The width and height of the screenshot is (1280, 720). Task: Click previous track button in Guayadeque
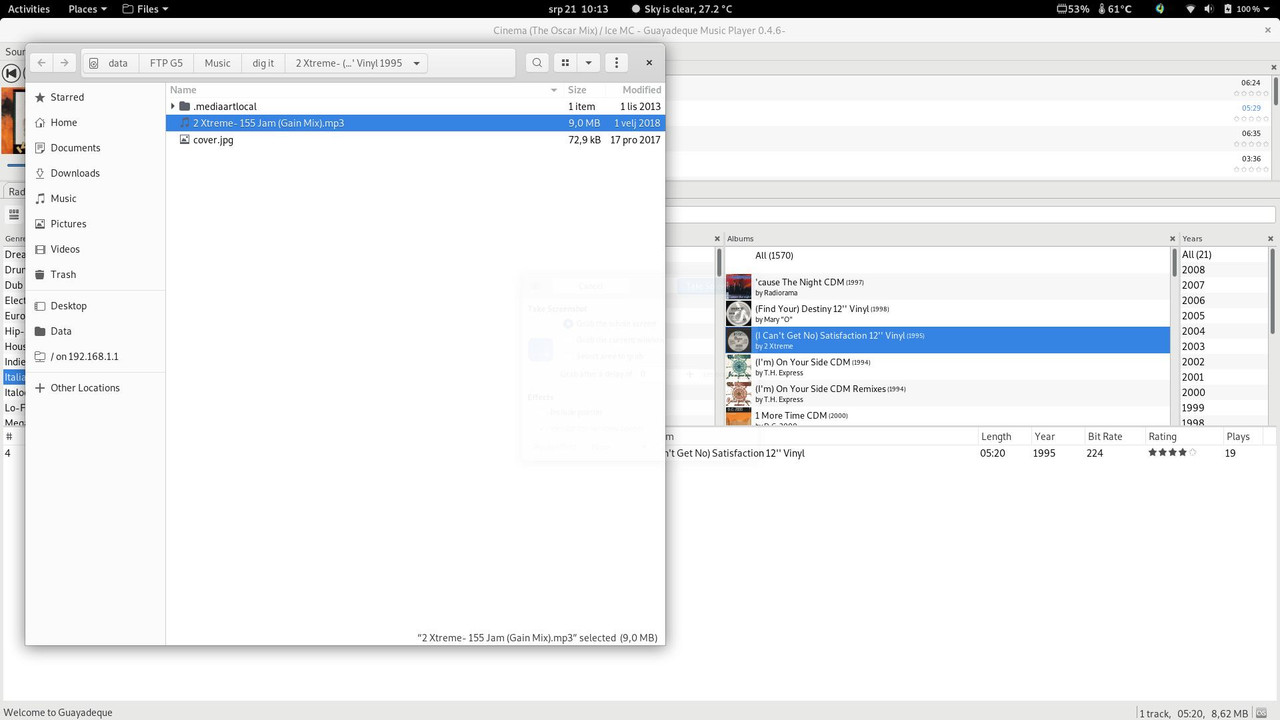coord(10,73)
